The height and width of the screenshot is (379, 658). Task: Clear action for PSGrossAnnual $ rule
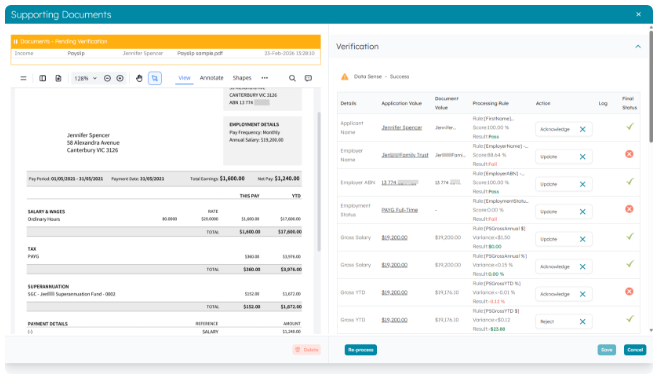582,239
